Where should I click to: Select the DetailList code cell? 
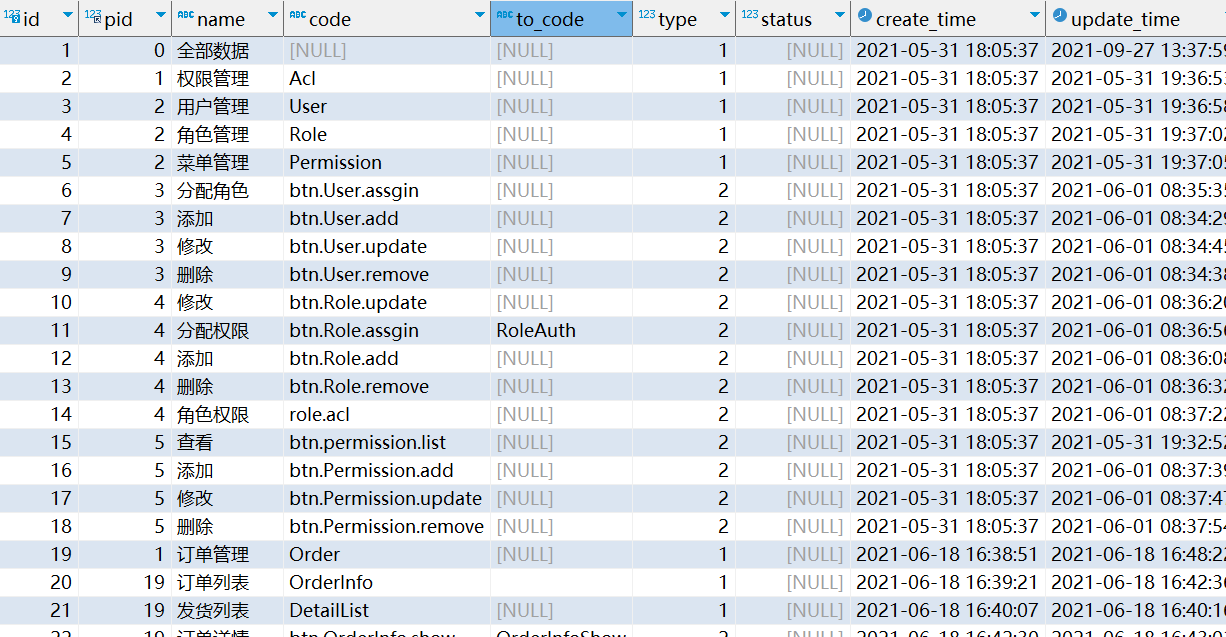[329, 611]
